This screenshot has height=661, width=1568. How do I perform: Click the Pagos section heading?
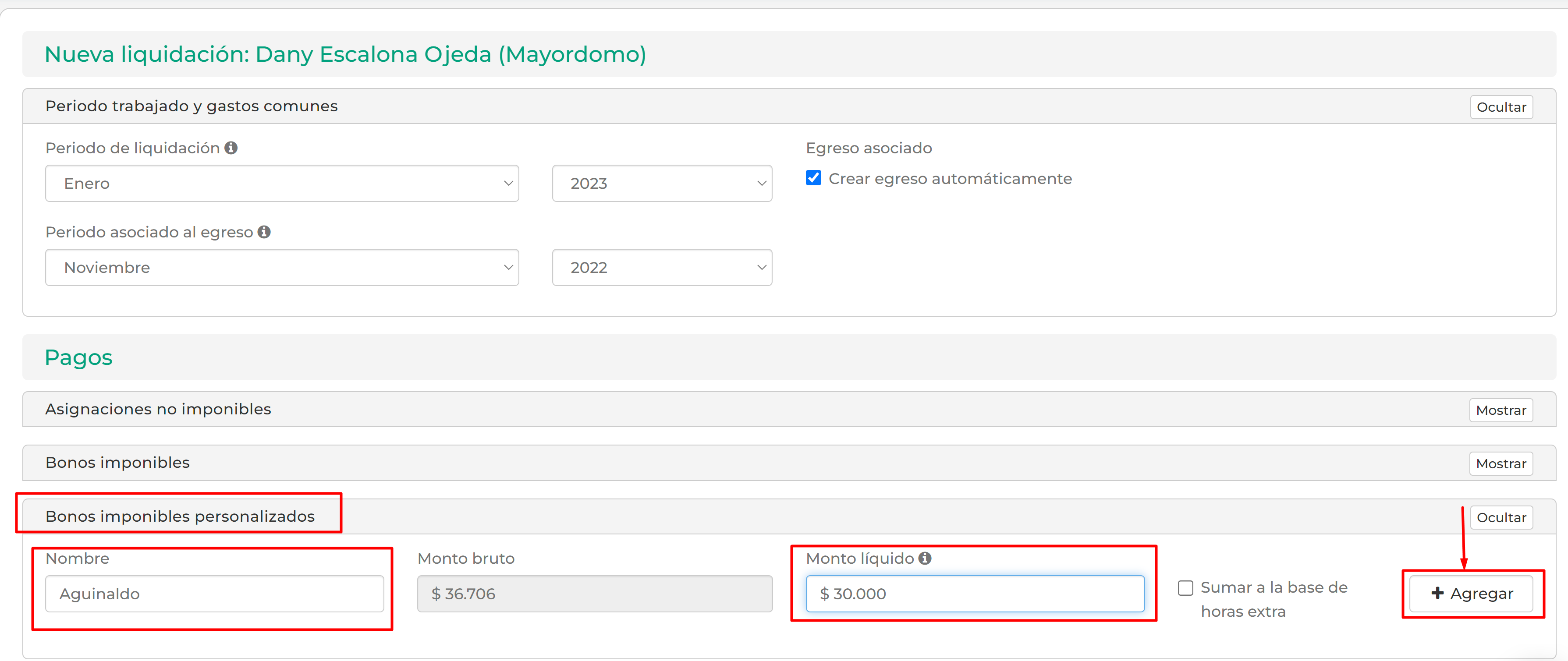78,357
